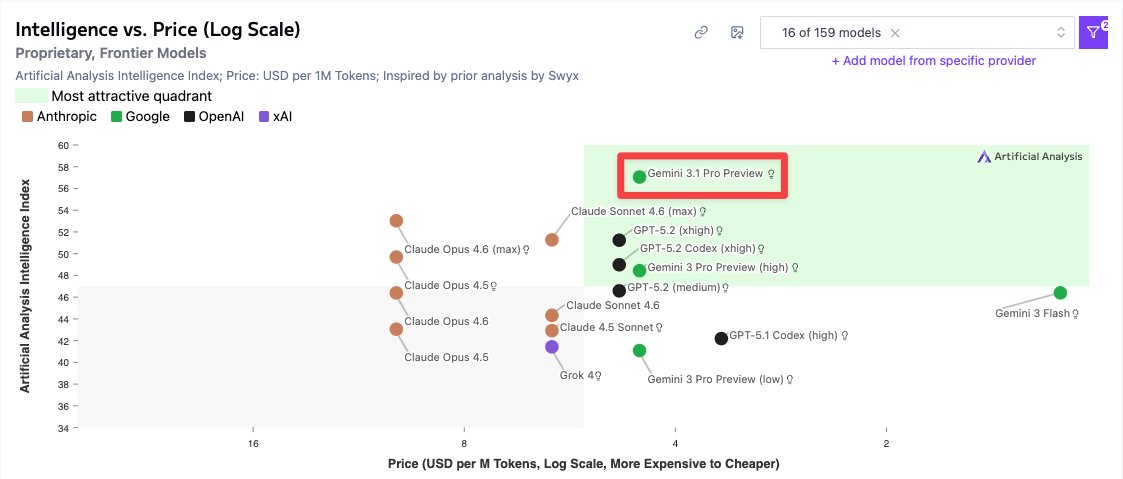Select Claude Sonnet 4.6 (max) data point
1123x479 pixels.
[552, 240]
